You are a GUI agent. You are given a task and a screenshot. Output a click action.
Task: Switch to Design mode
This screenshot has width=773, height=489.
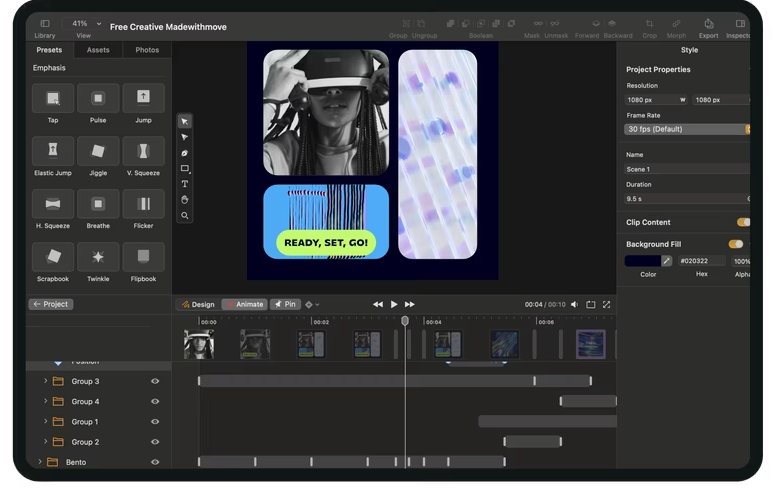point(198,304)
